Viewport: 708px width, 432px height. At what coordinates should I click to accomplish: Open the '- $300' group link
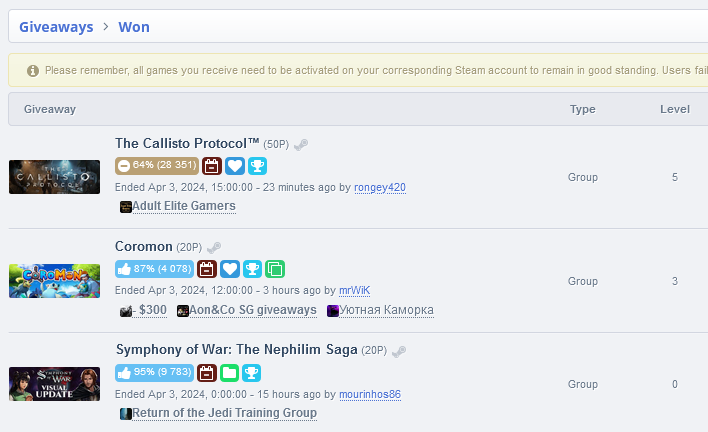click(x=149, y=310)
